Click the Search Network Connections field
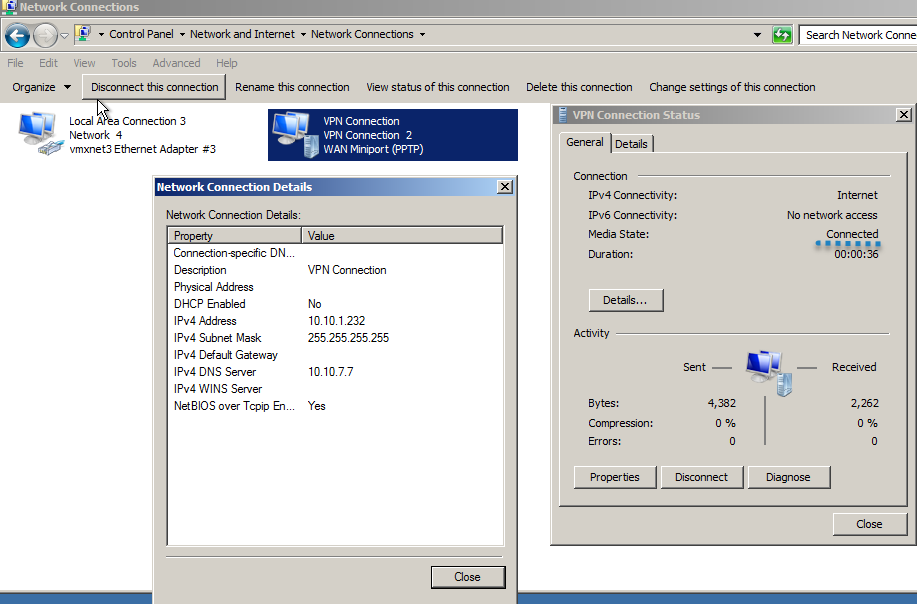 click(858, 35)
